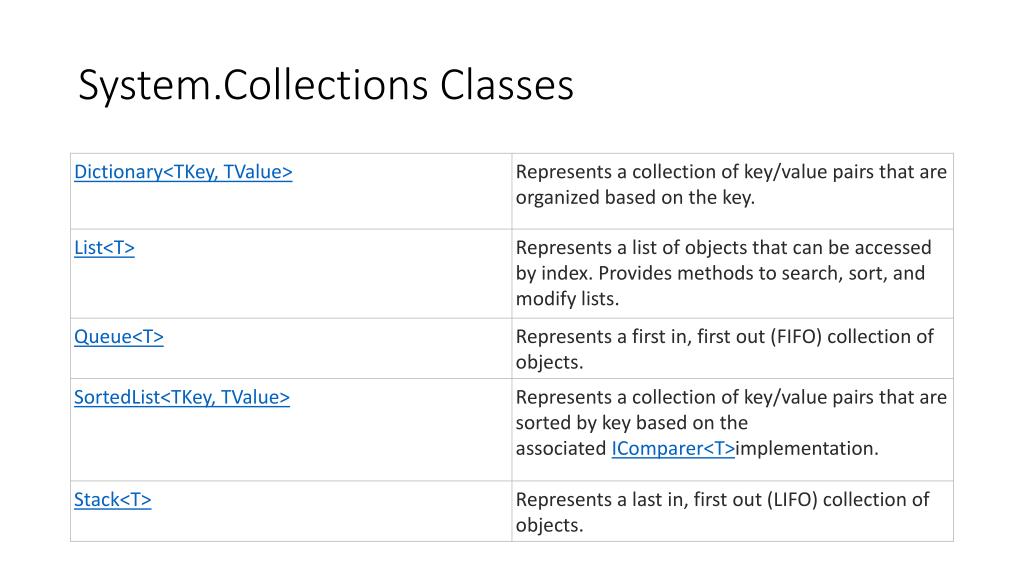Click the System.Collections Classes title

[326, 85]
